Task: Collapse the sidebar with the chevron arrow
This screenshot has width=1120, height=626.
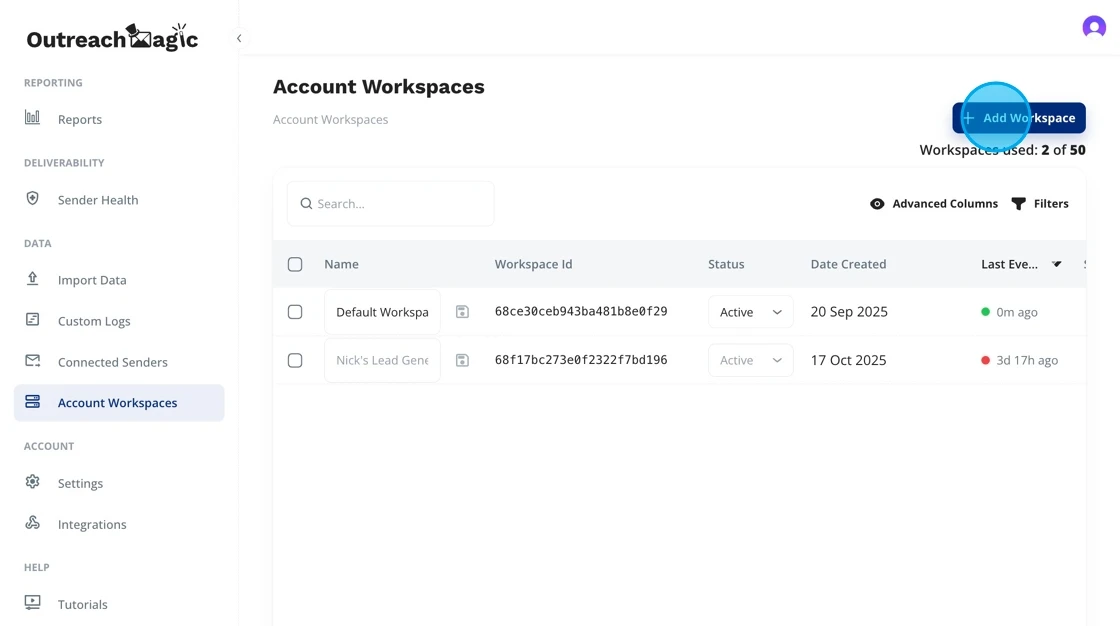Action: (239, 37)
